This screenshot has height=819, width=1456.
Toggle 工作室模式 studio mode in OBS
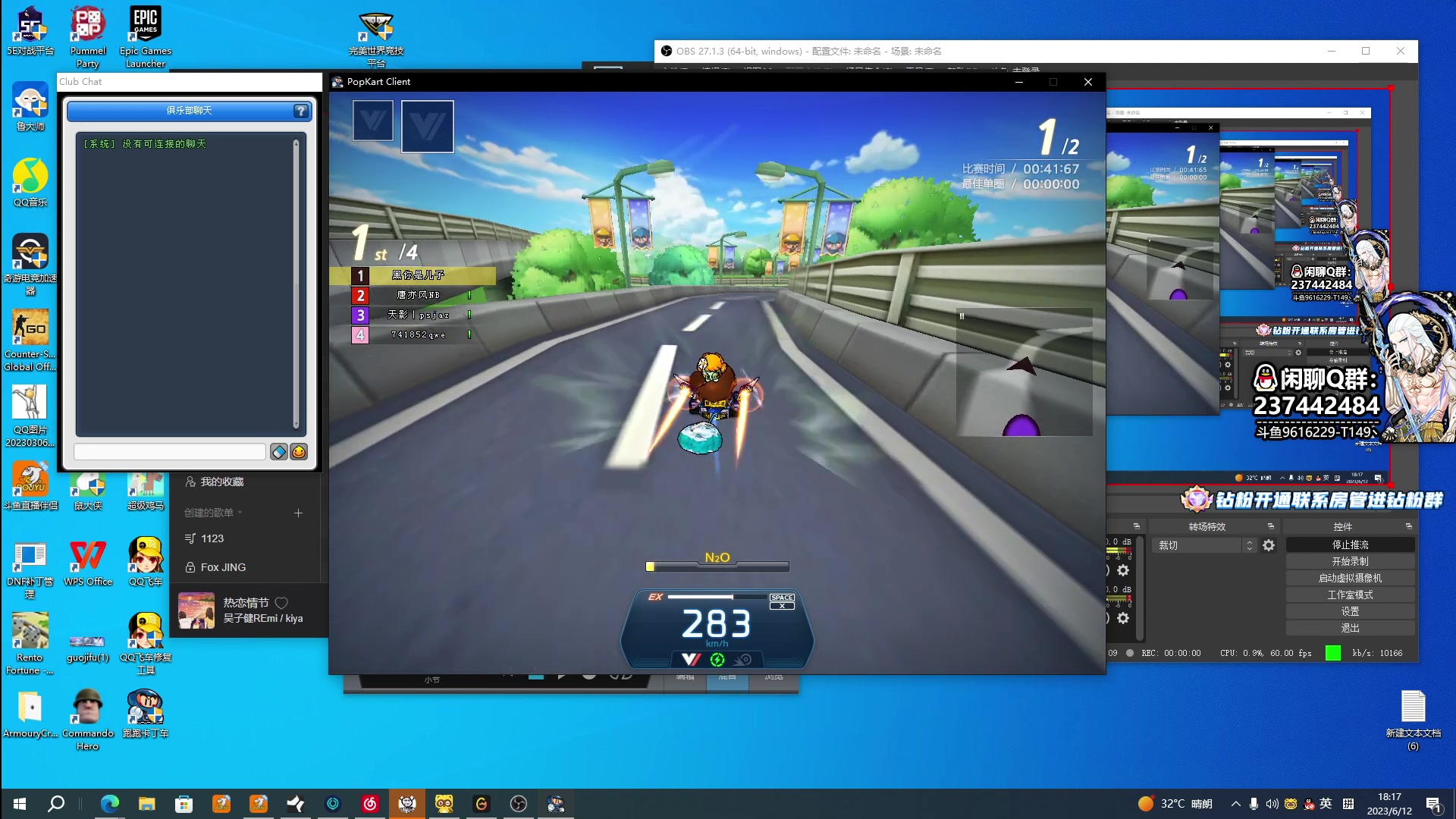point(1350,595)
